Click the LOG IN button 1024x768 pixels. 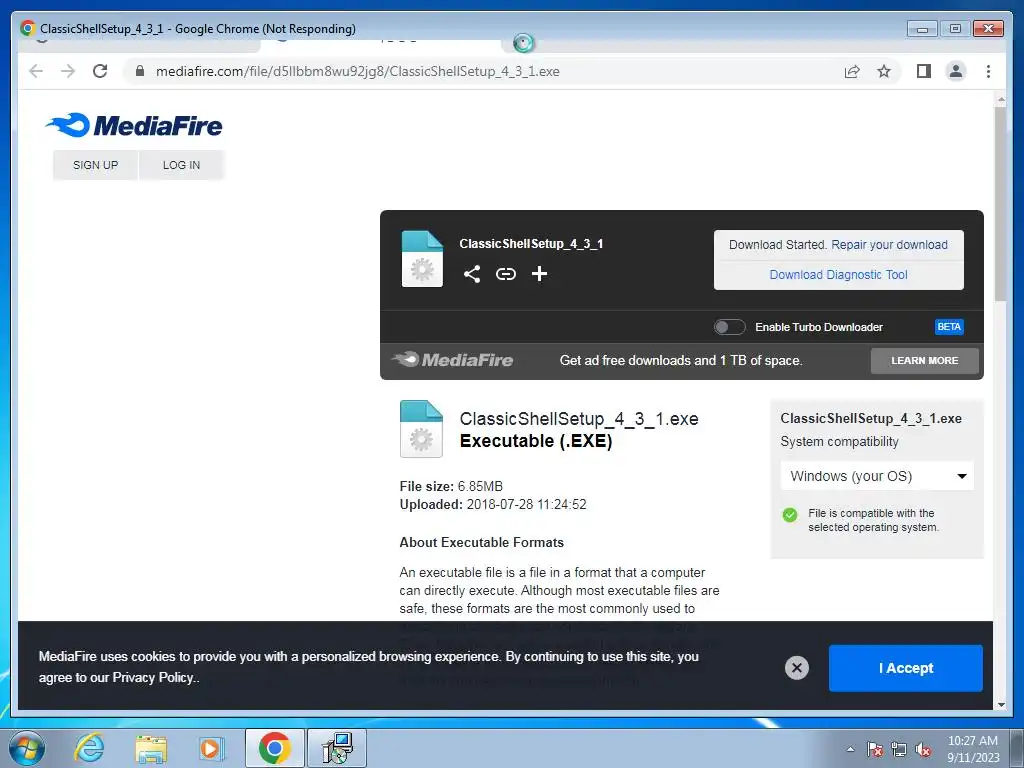point(182,165)
